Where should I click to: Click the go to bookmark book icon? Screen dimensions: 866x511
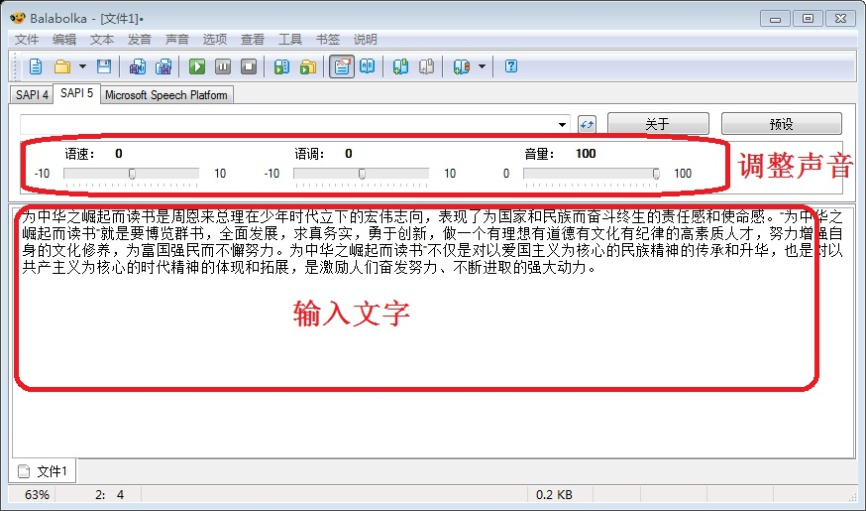(x=461, y=67)
